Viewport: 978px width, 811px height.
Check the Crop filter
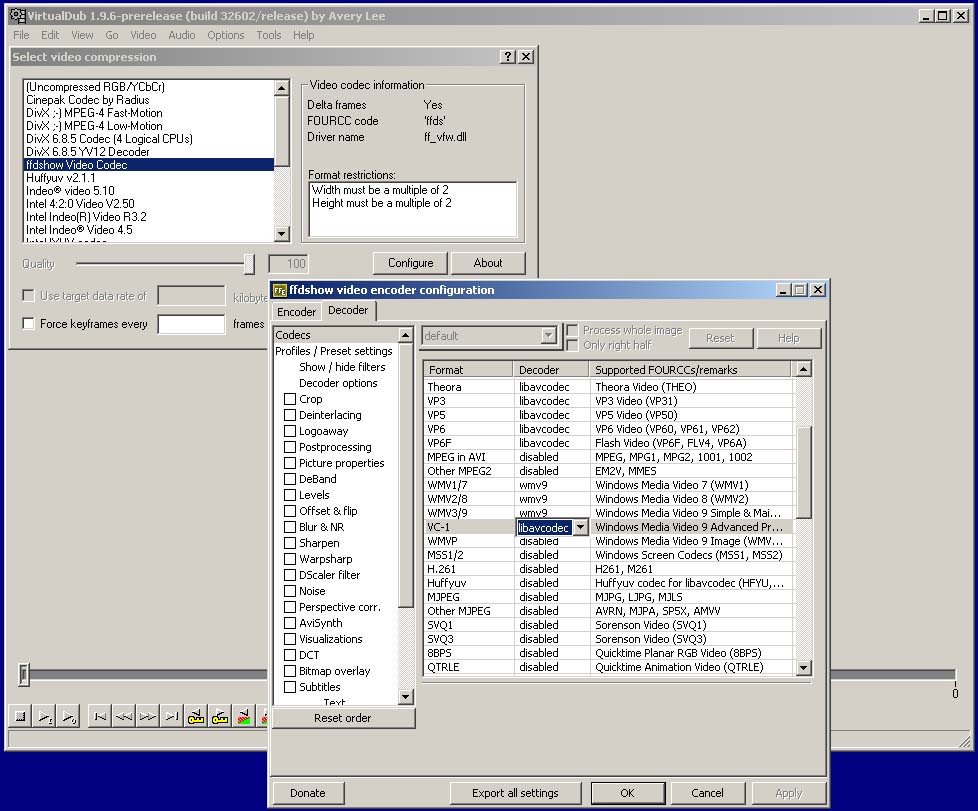click(x=290, y=399)
